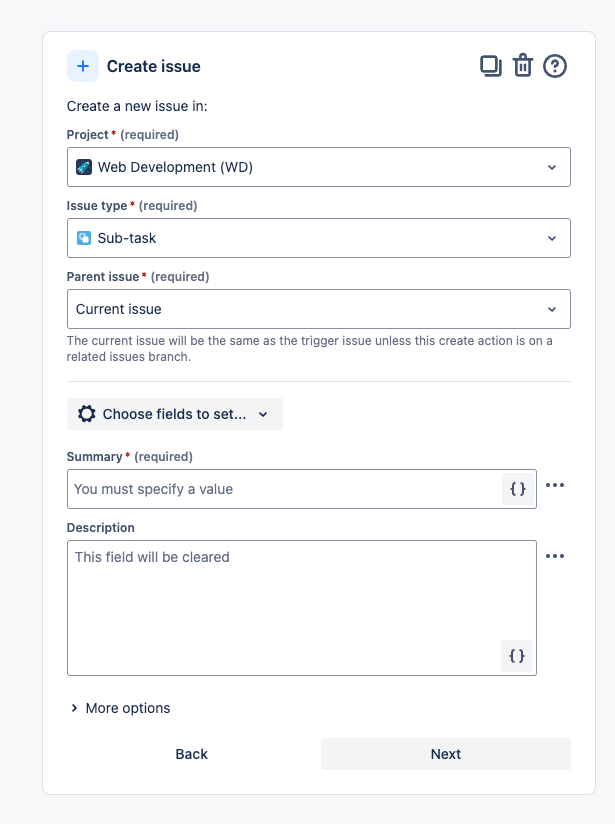
Task: Open Summary field more options ellipsis
Action: click(x=555, y=485)
